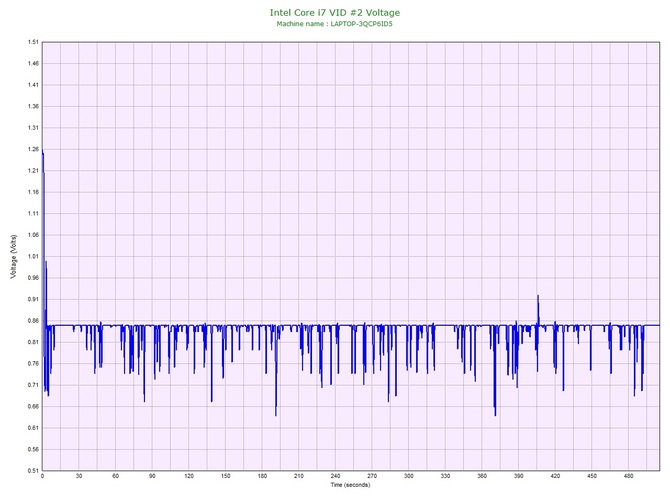Click the 1.36 value on voltage axis
This screenshot has height=502, width=670.
33,106
